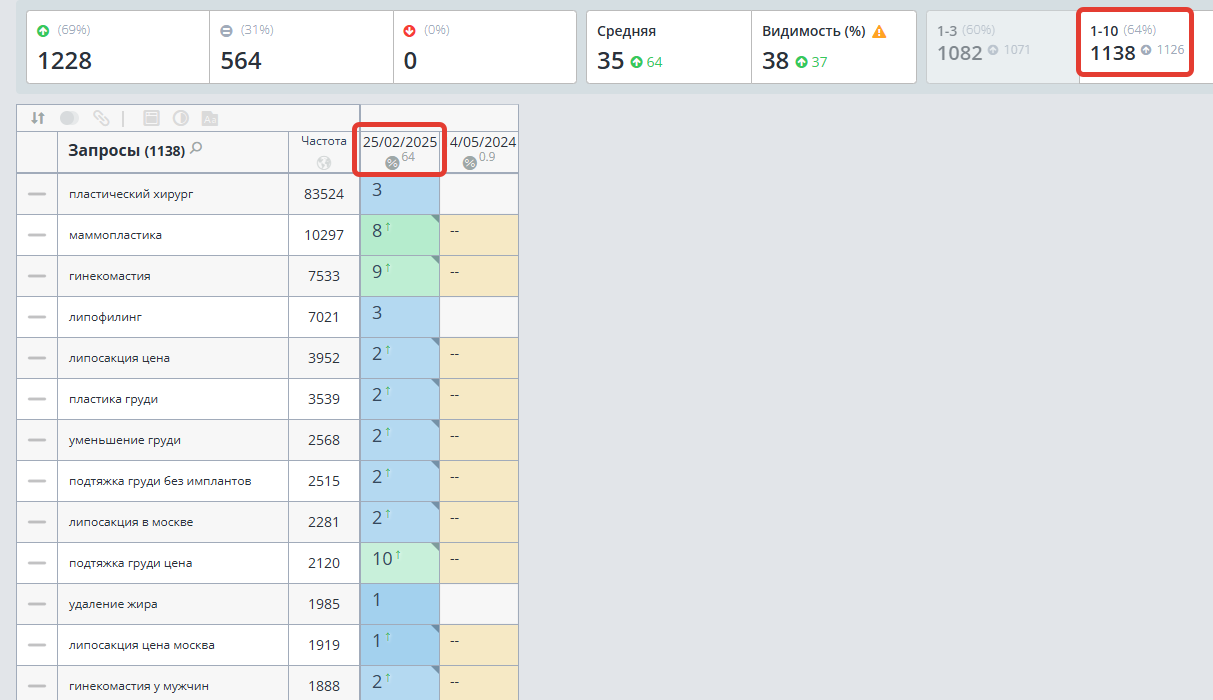Click the orange warning icon beside Видимость
Image resolution: width=1213 pixels, height=700 pixels.
[879, 31]
